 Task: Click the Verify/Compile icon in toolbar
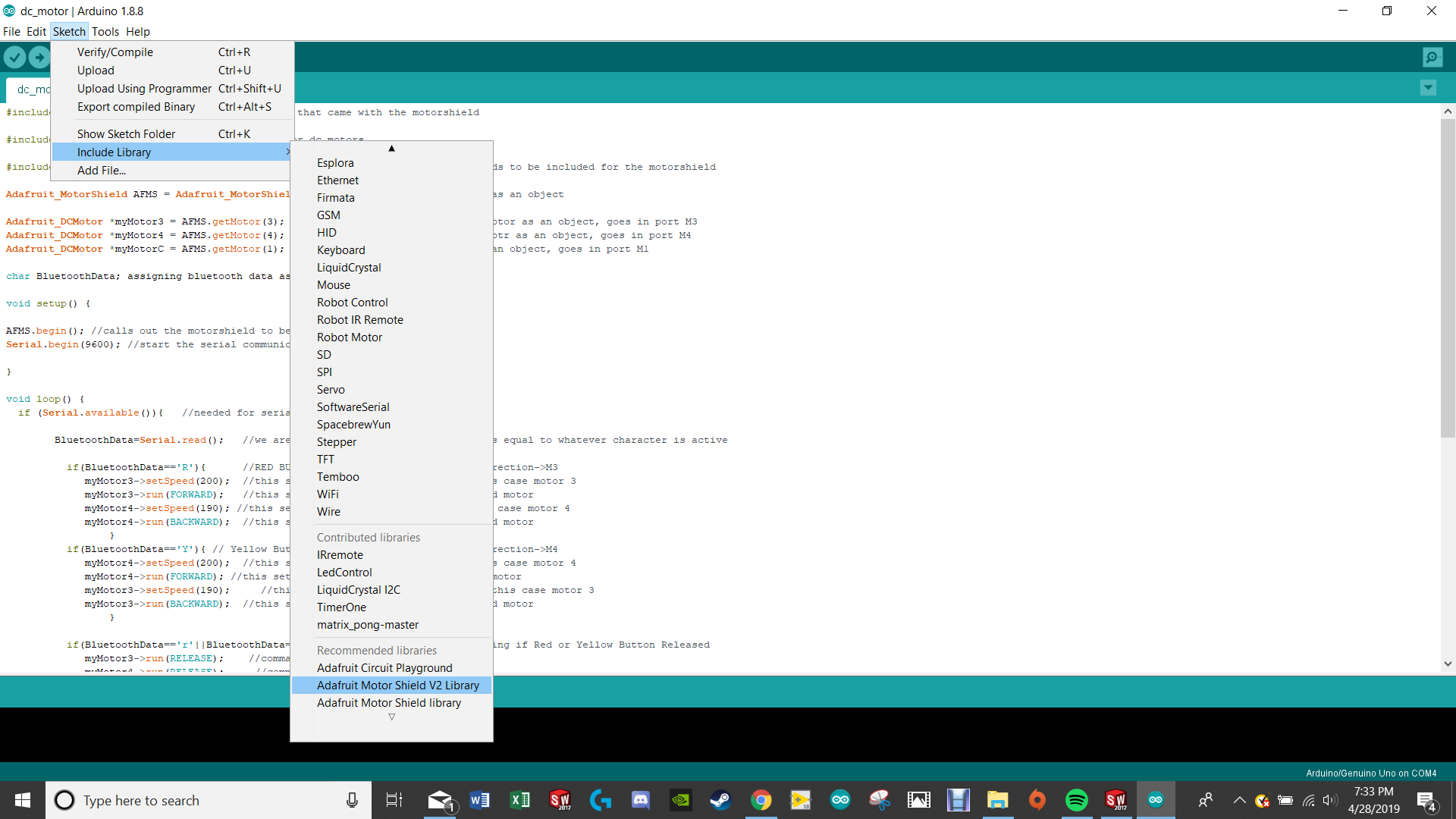coord(15,57)
